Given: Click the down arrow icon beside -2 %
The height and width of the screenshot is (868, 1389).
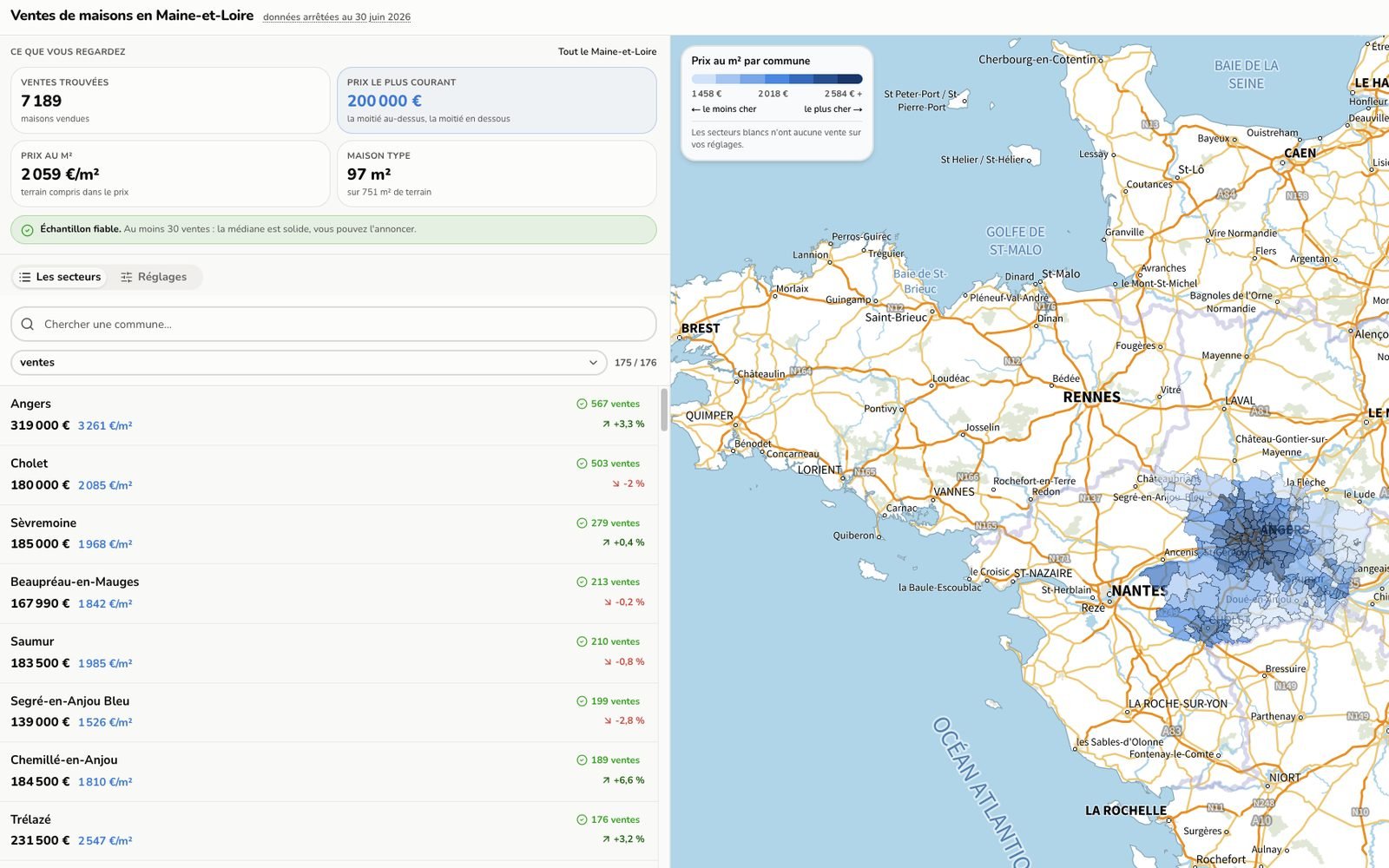Looking at the screenshot, I should [x=616, y=483].
